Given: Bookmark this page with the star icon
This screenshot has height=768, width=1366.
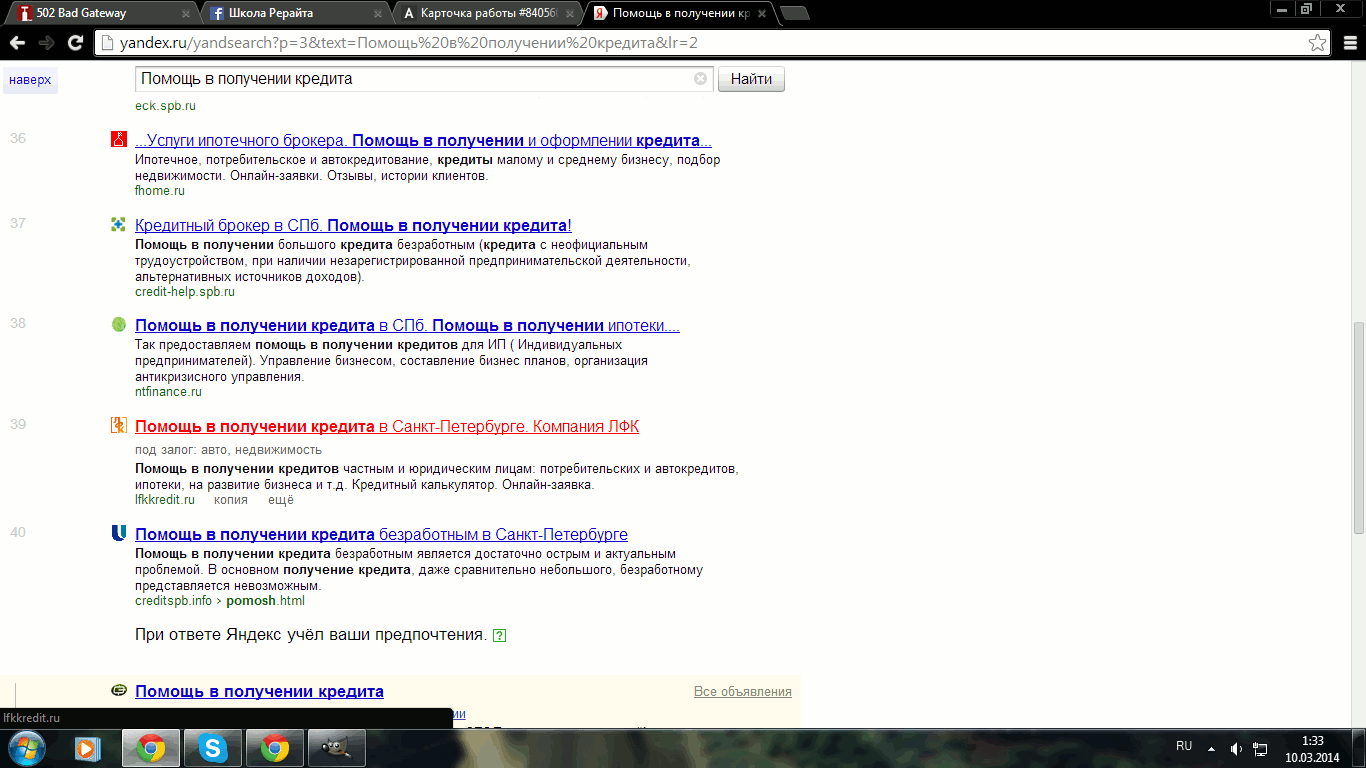Looking at the screenshot, I should 1318,43.
